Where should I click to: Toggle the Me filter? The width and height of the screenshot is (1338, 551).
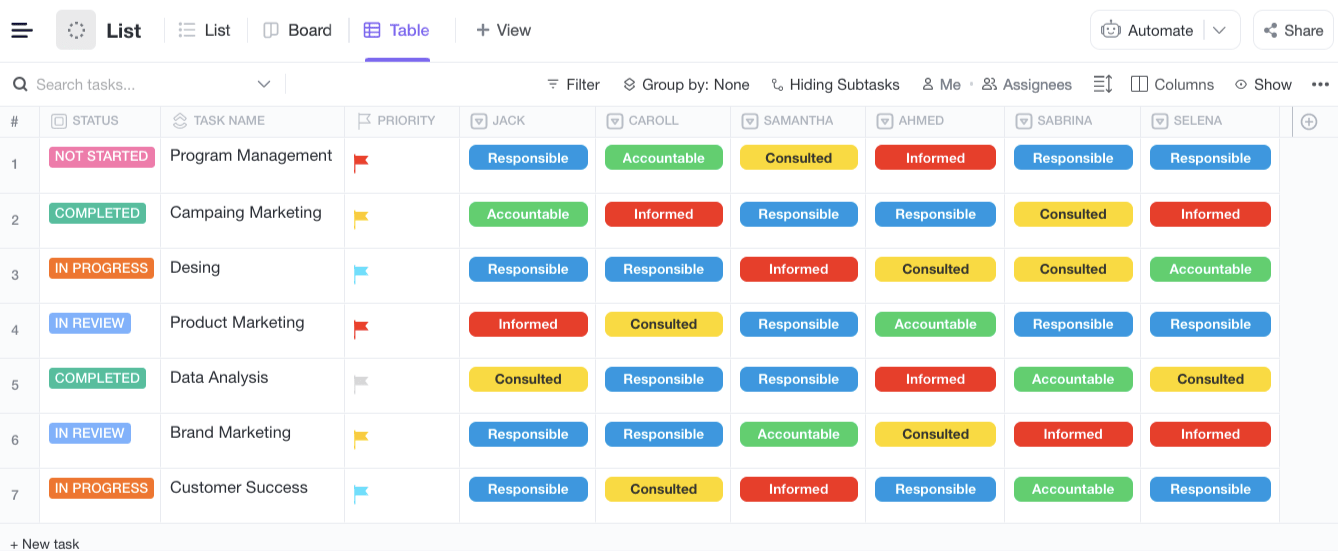click(x=941, y=85)
